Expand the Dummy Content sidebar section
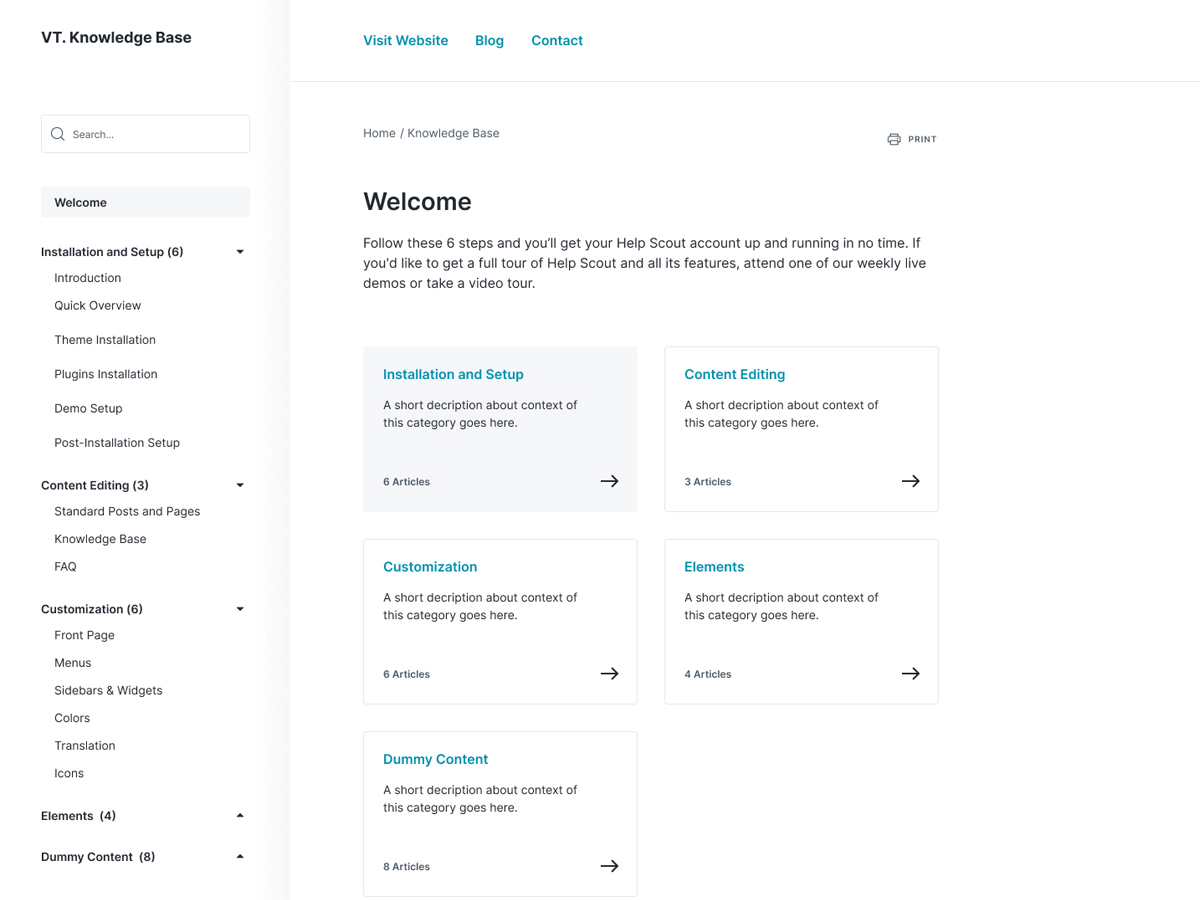The width and height of the screenshot is (1200, 900). click(239, 856)
